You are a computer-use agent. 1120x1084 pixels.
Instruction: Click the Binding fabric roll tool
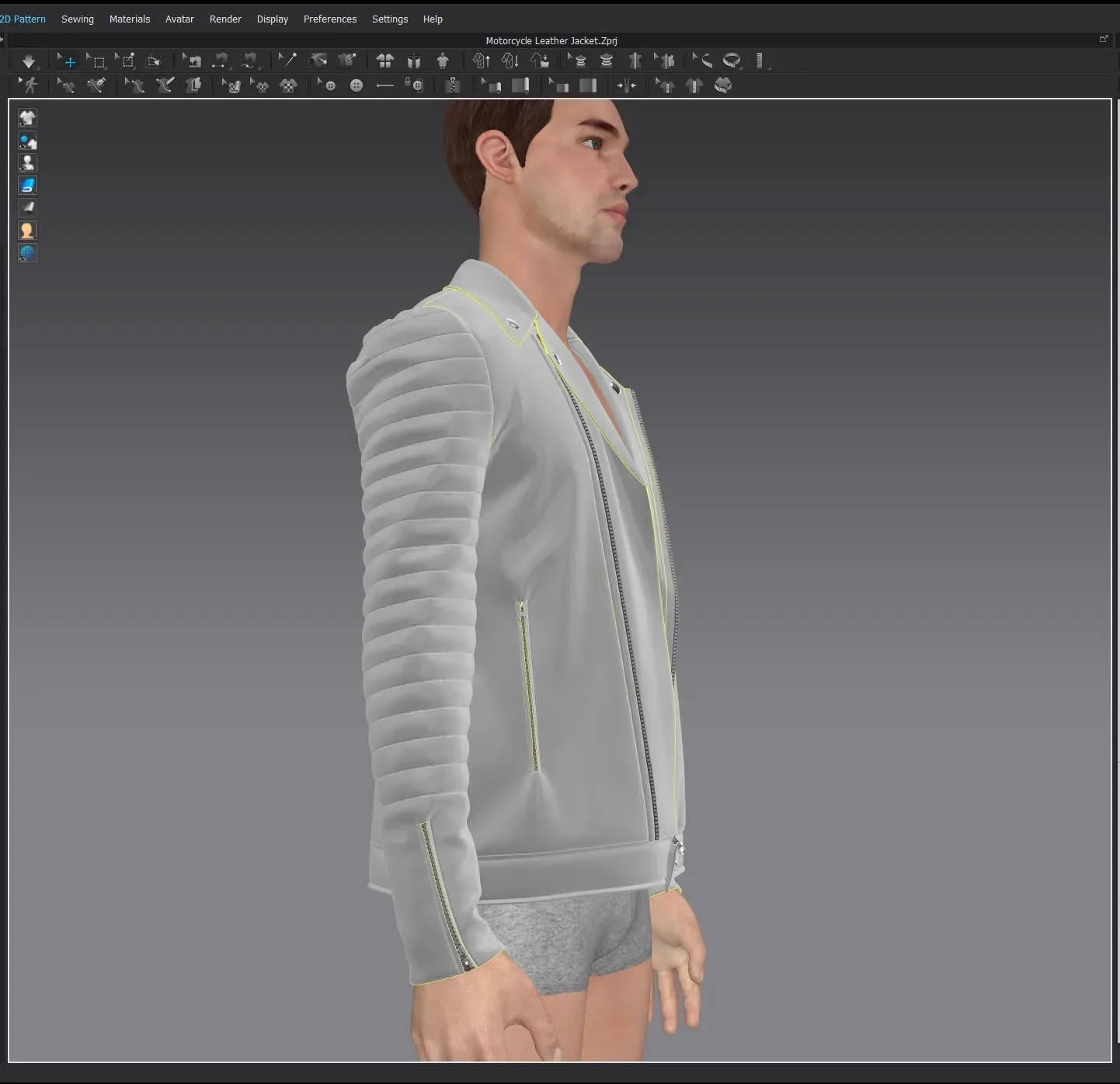[520, 85]
